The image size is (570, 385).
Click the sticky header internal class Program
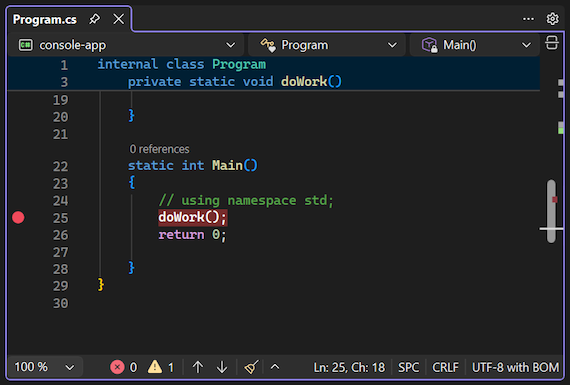pos(182,64)
